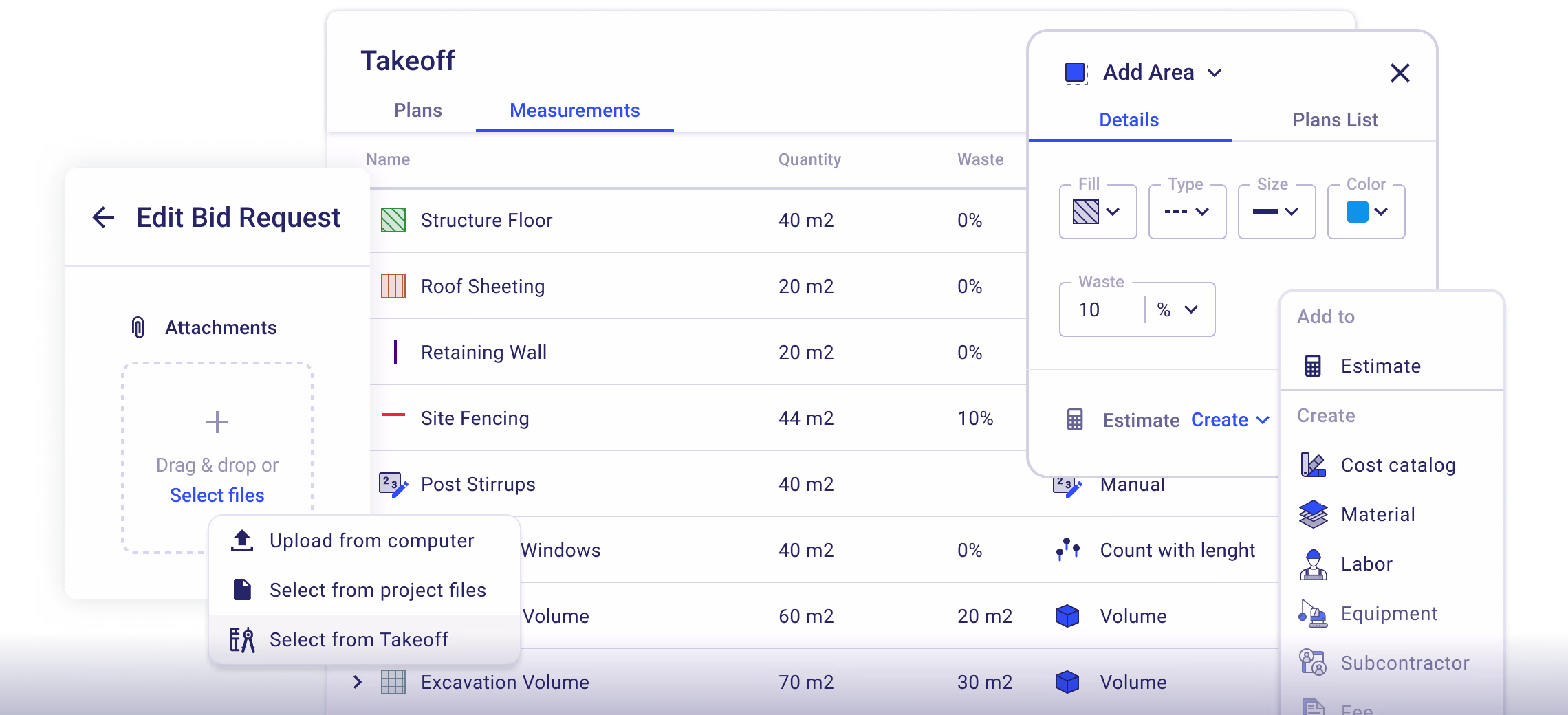Open the Color dropdown
Screen dimensions: 1568x715
[x=1366, y=211]
